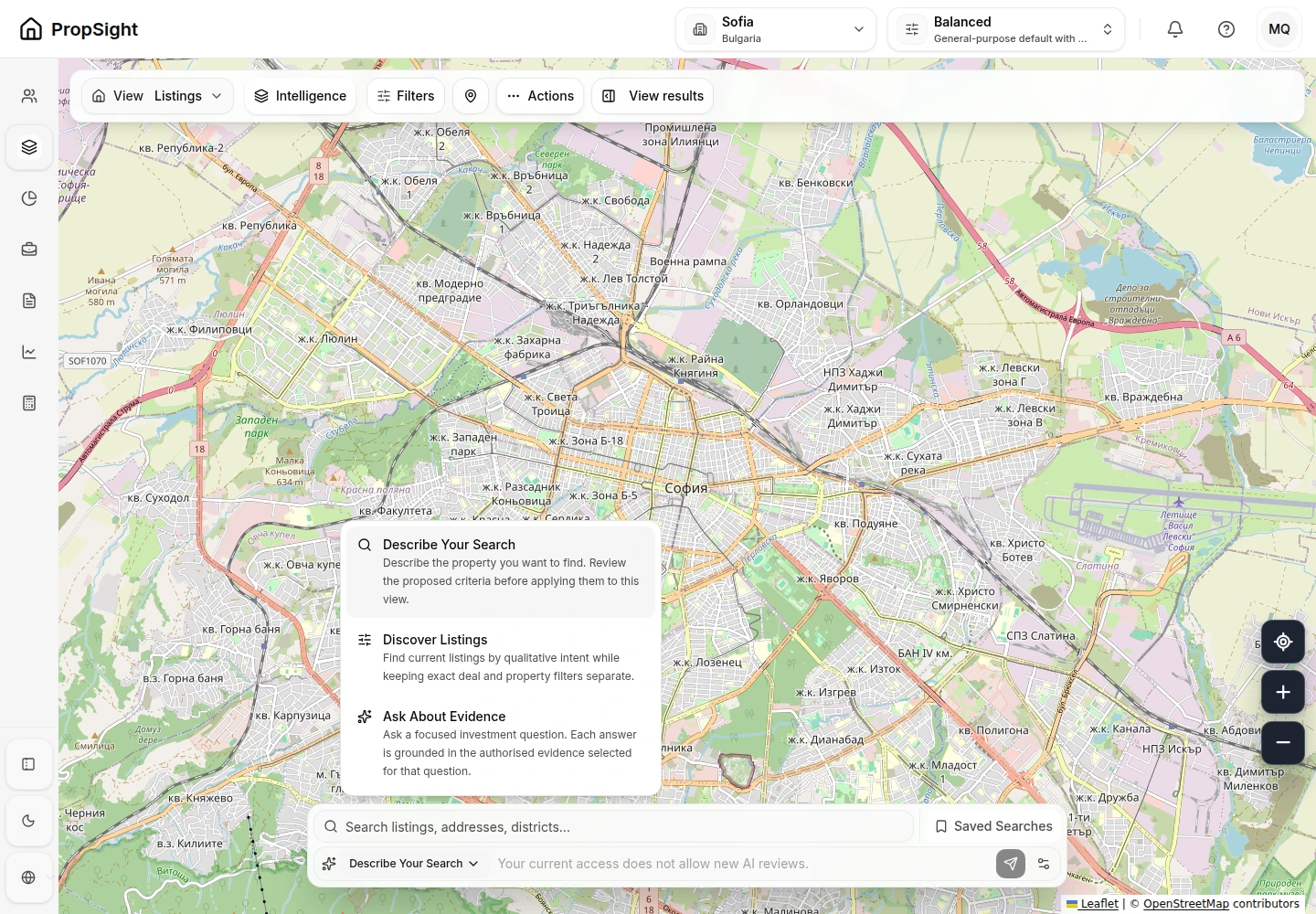The width and height of the screenshot is (1316, 914).
Task: Open the document icon in the sidebar
Action: click(29, 301)
